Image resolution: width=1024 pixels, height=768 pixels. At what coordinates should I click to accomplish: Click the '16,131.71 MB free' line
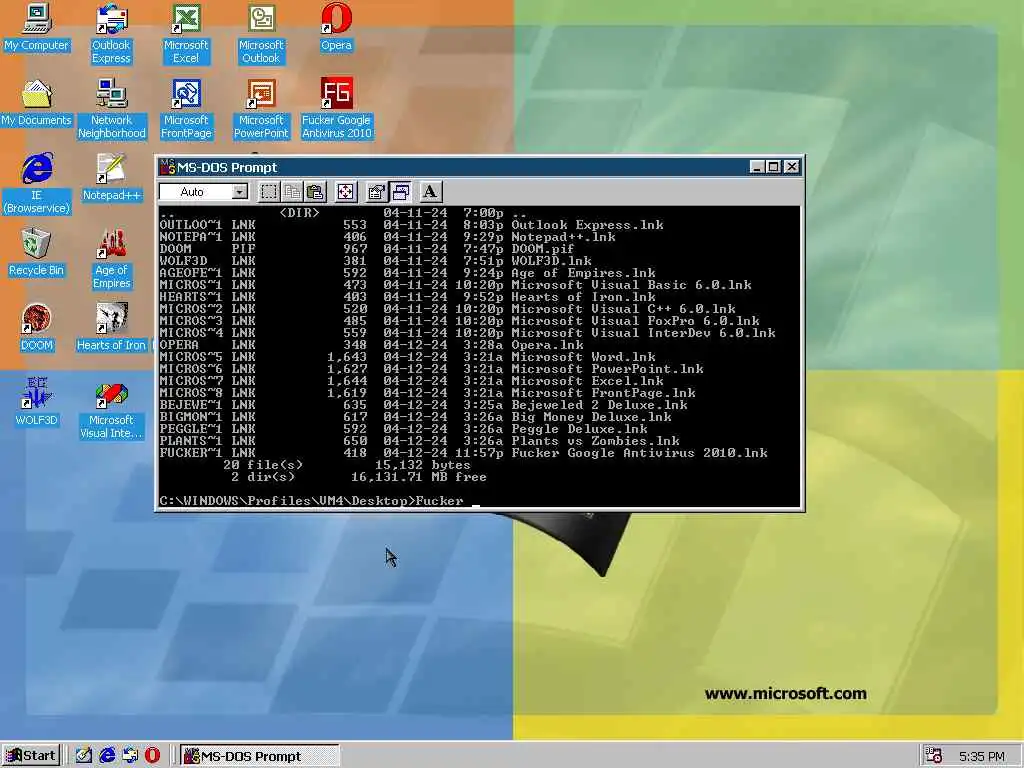pyautogui.click(x=419, y=477)
